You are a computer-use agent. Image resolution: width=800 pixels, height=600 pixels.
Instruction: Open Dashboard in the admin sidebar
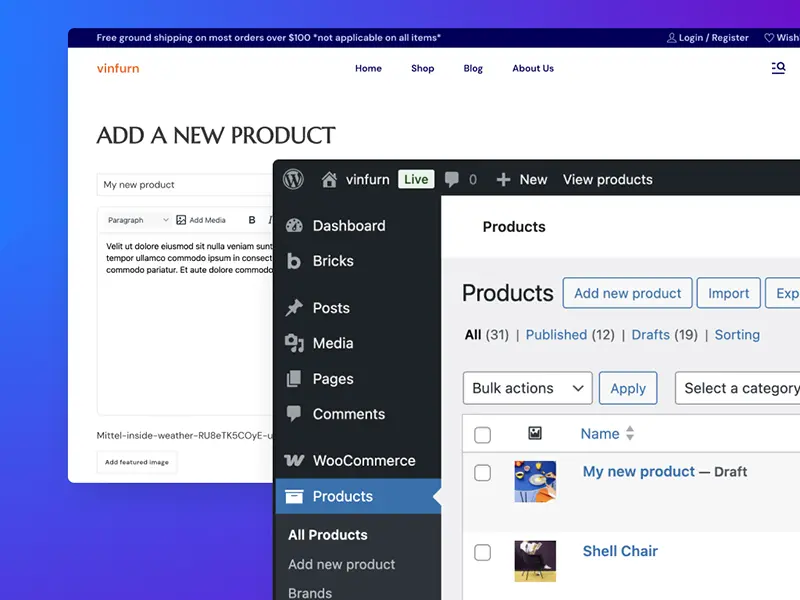pos(349,226)
